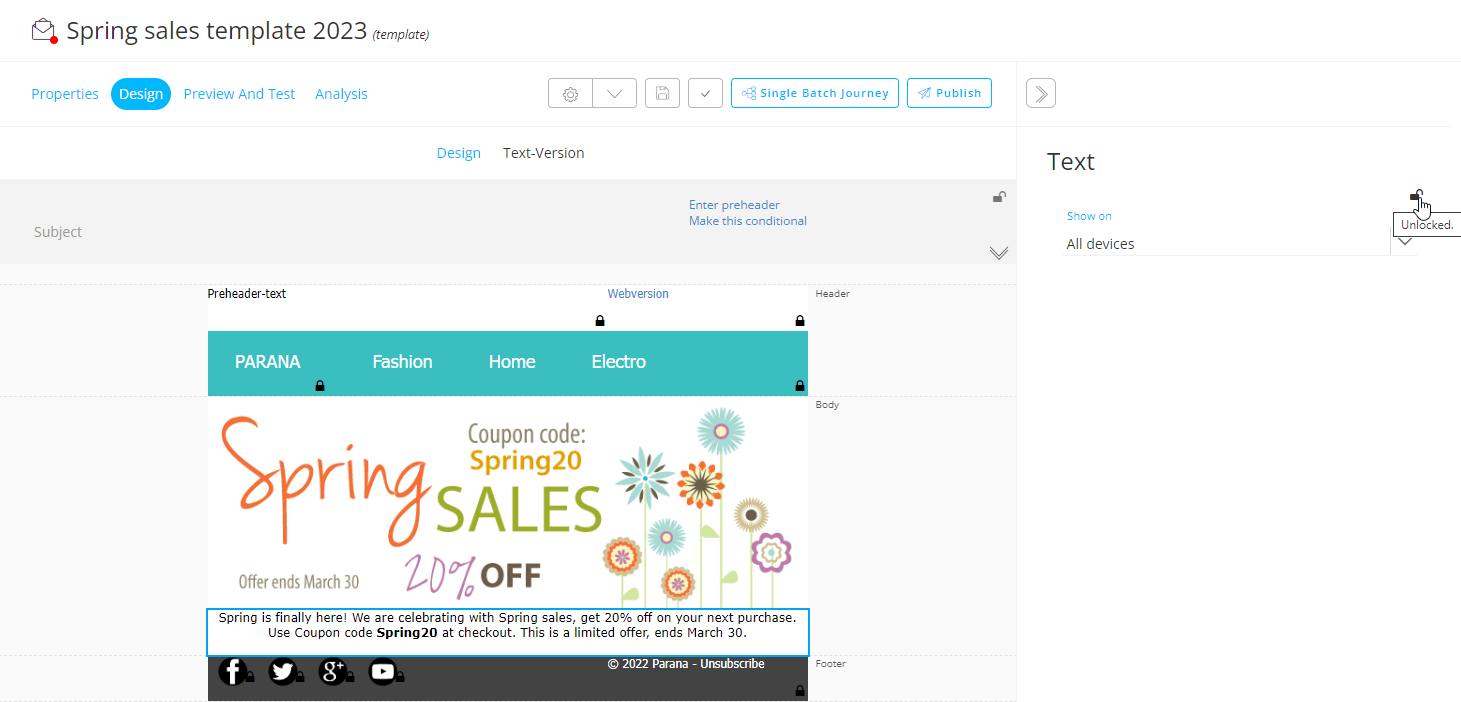Switch to the Preview And Test tab
The height and width of the screenshot is (702, 1461).
coord(239,94)
